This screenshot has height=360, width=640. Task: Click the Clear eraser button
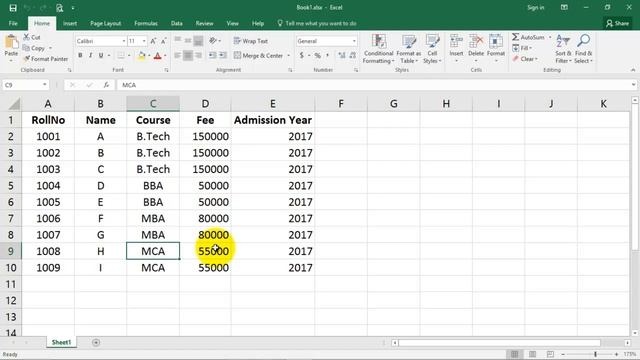click(x=525, y=59)
